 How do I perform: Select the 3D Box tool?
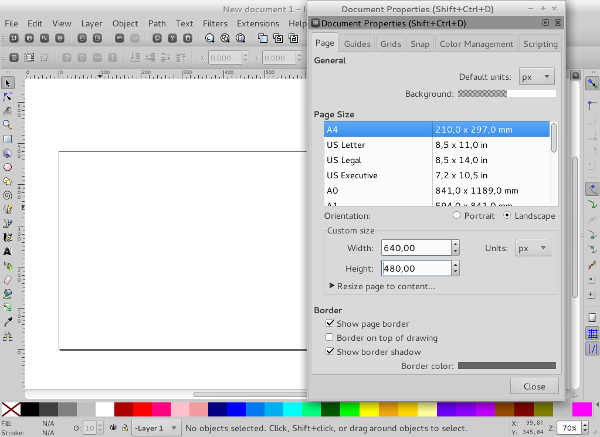(x=8, y=153)
